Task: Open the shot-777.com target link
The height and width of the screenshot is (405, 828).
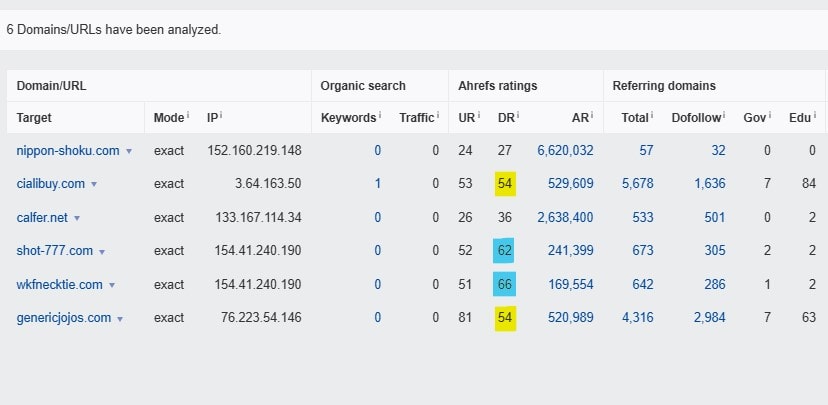Action: 54,251
